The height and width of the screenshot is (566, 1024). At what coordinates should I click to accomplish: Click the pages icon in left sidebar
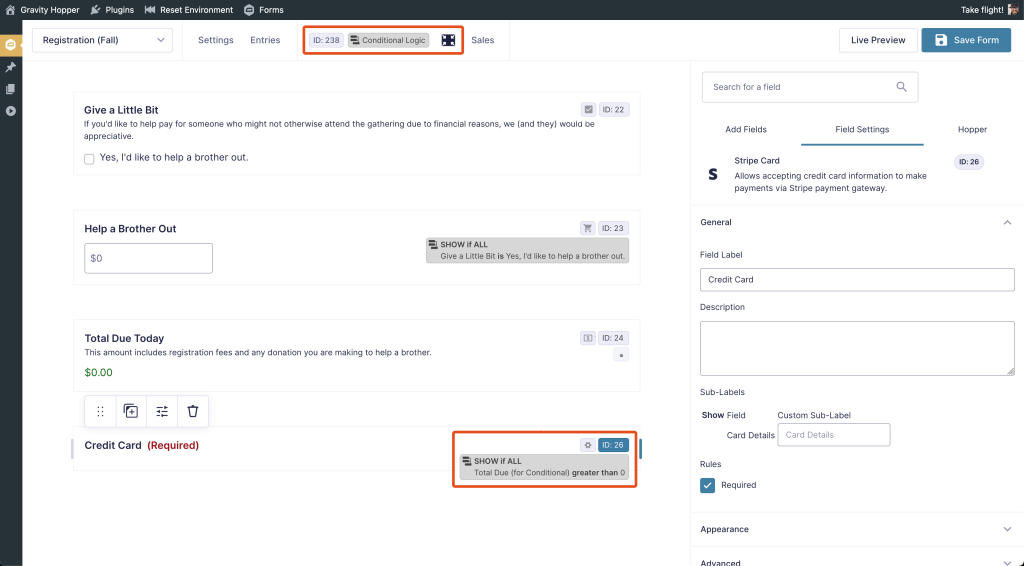(10, 89)
